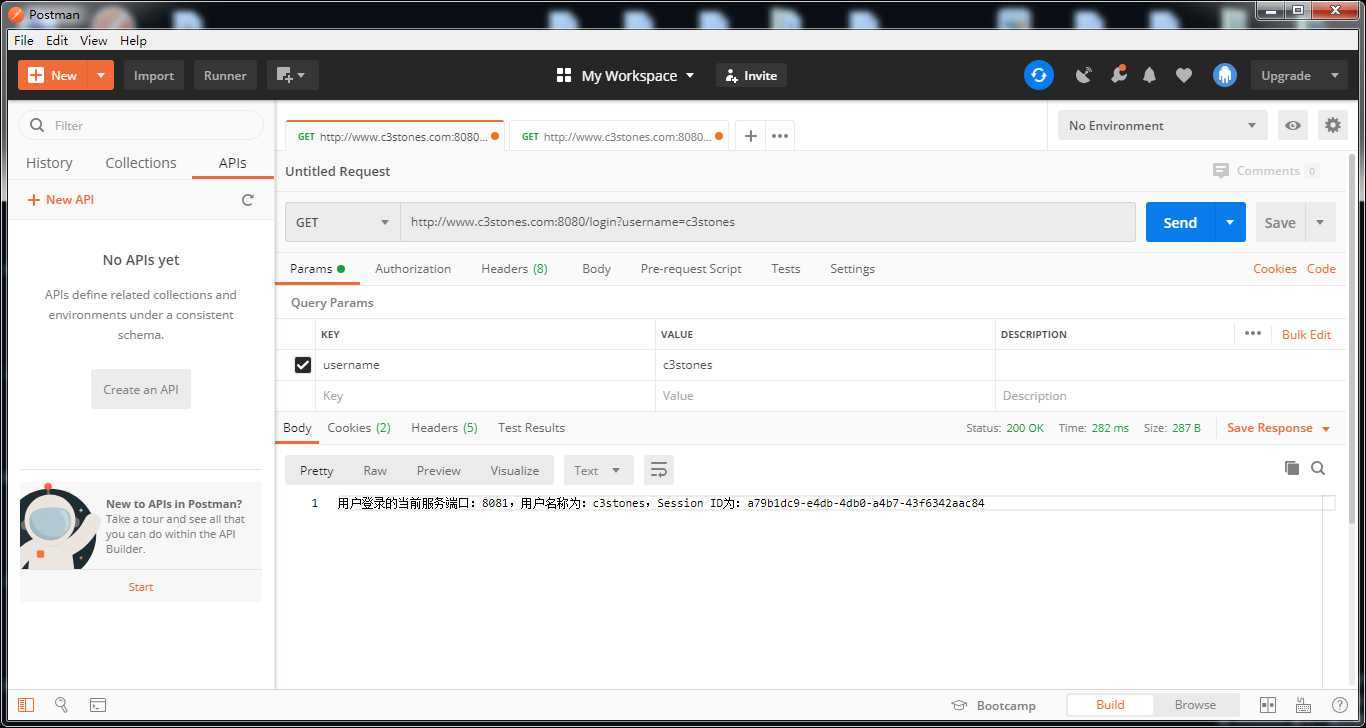
Task: Switch to the History sidebar tab
Action: point(49,163)
